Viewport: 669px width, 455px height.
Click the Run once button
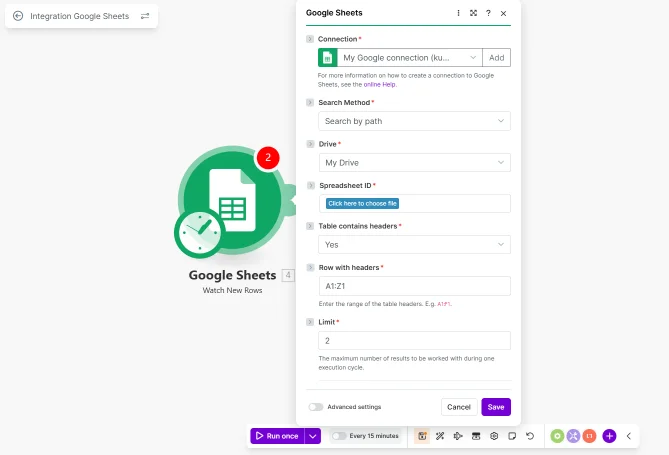click(277, 436)
